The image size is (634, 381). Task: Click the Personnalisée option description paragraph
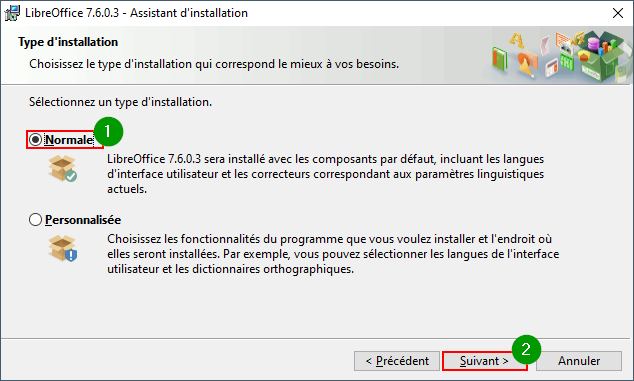(x=333, y=254)
